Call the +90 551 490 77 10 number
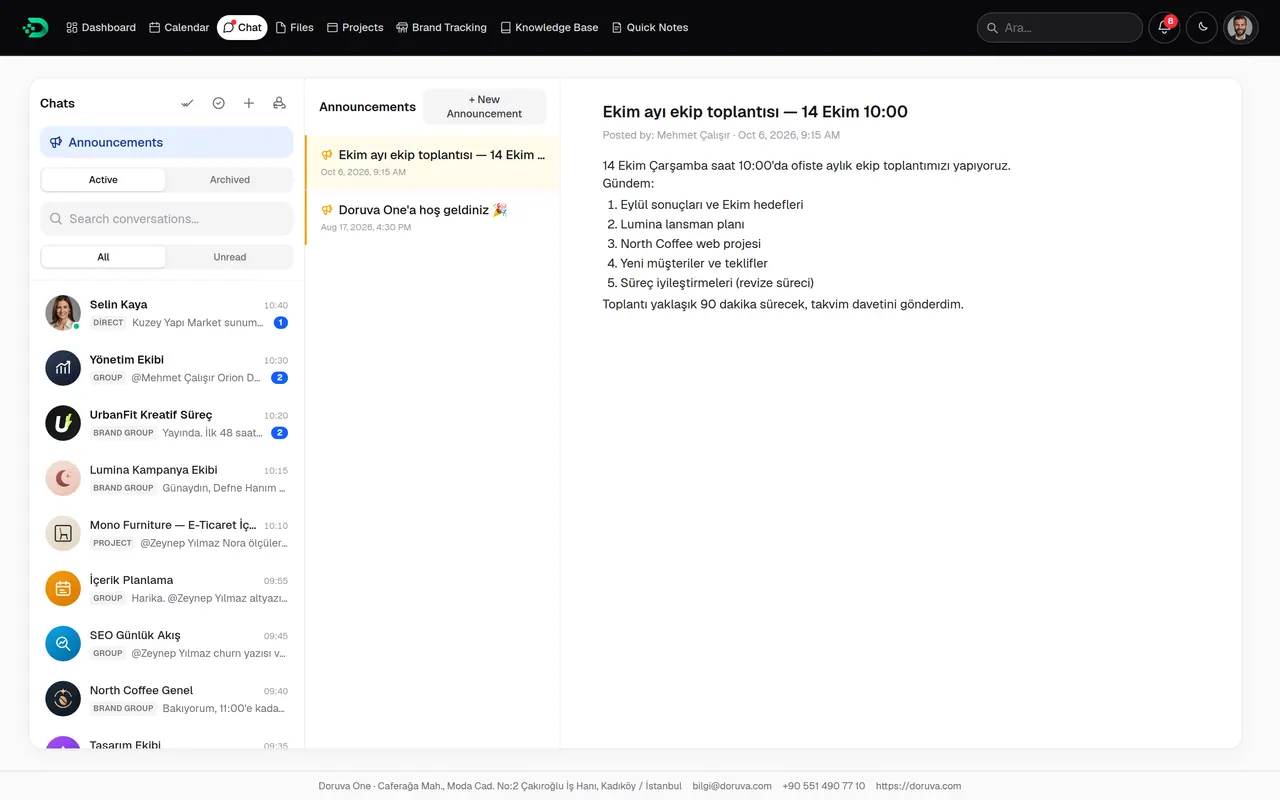The height and width of the screenshot is (800, 1280). pos(824,786)
